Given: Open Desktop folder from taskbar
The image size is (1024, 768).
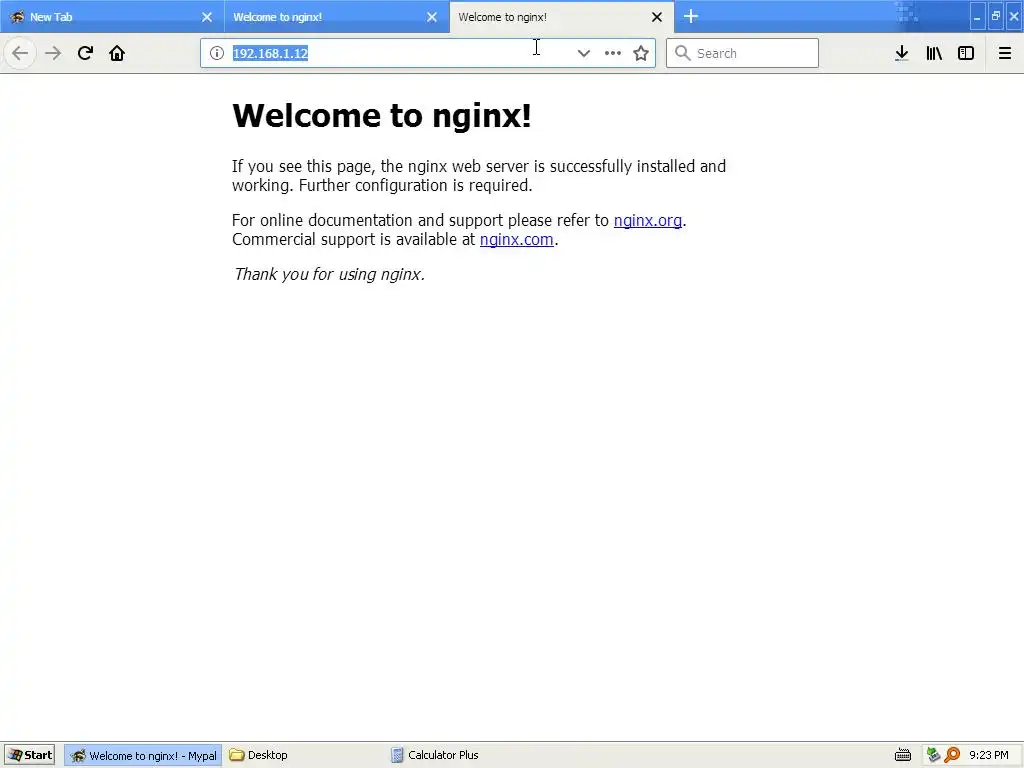Looking at the screenshot, I should 259,755.
